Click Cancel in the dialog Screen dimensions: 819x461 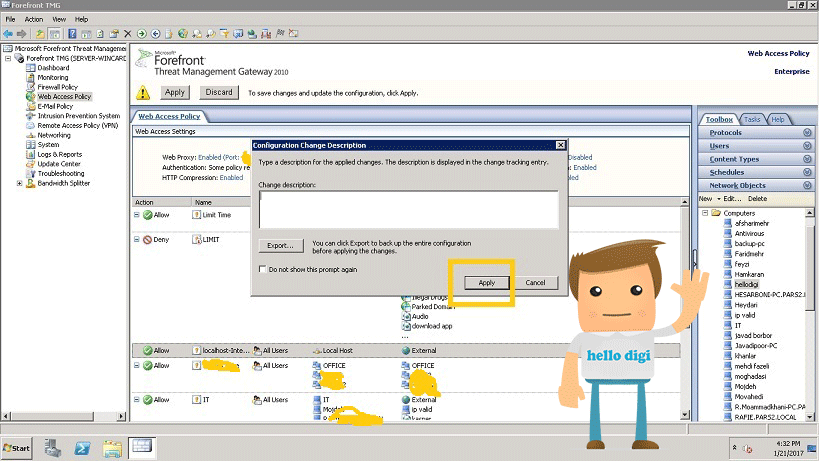(x=535, y=282)
